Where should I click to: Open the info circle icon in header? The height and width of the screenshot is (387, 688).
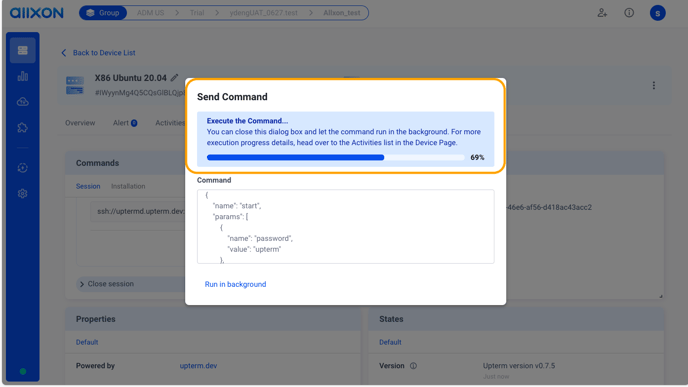pos(629,13)
